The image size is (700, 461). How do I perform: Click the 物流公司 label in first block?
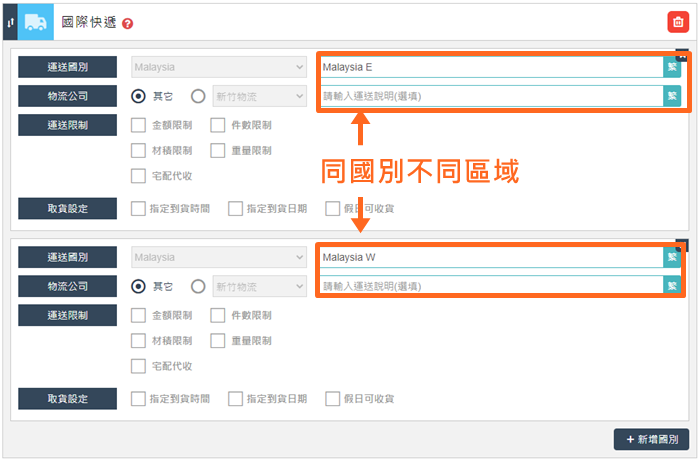(67, 96)
